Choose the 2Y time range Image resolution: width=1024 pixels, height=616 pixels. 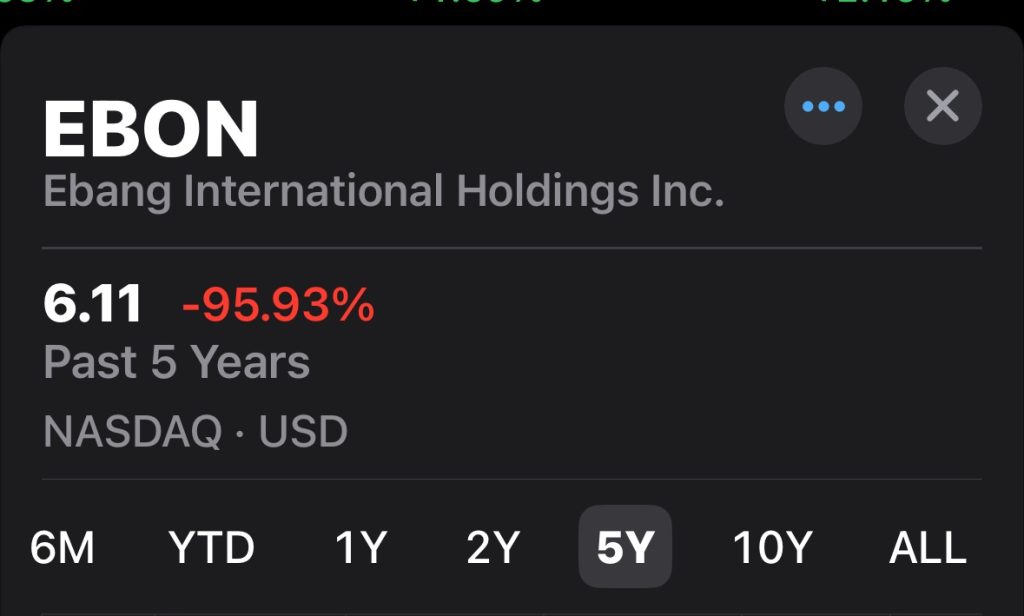coord(493,548)
